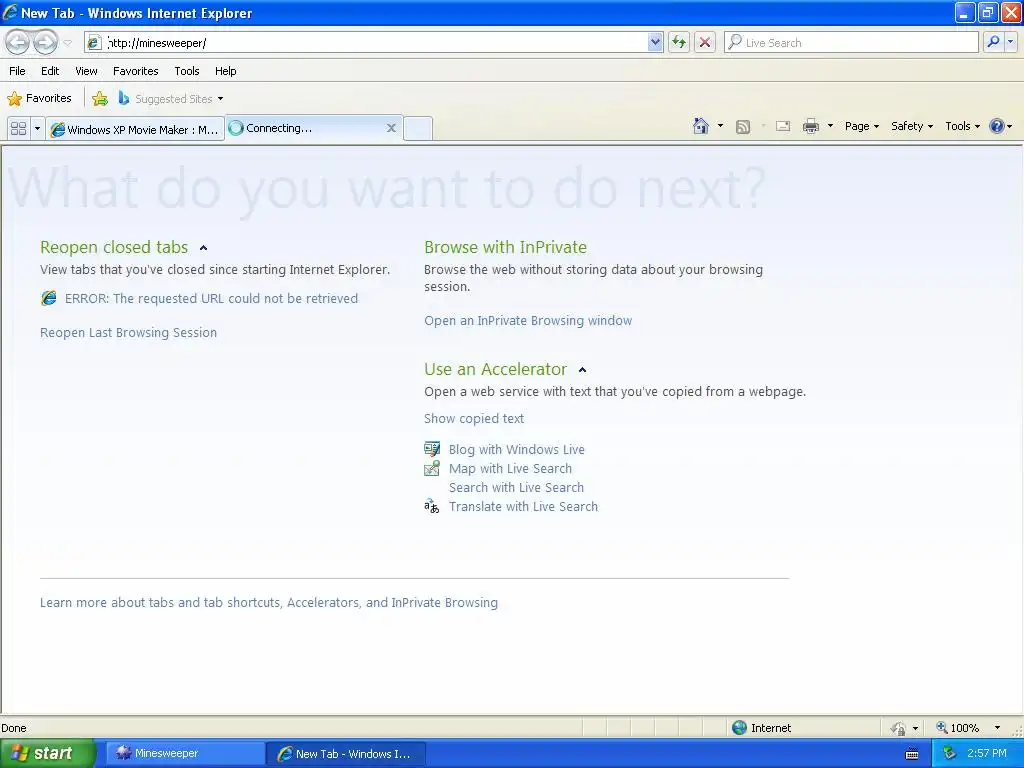This screenshot has height=768, width=1024.
Task: Open the Print options dropdown arrow
Action: pos(830,126)
